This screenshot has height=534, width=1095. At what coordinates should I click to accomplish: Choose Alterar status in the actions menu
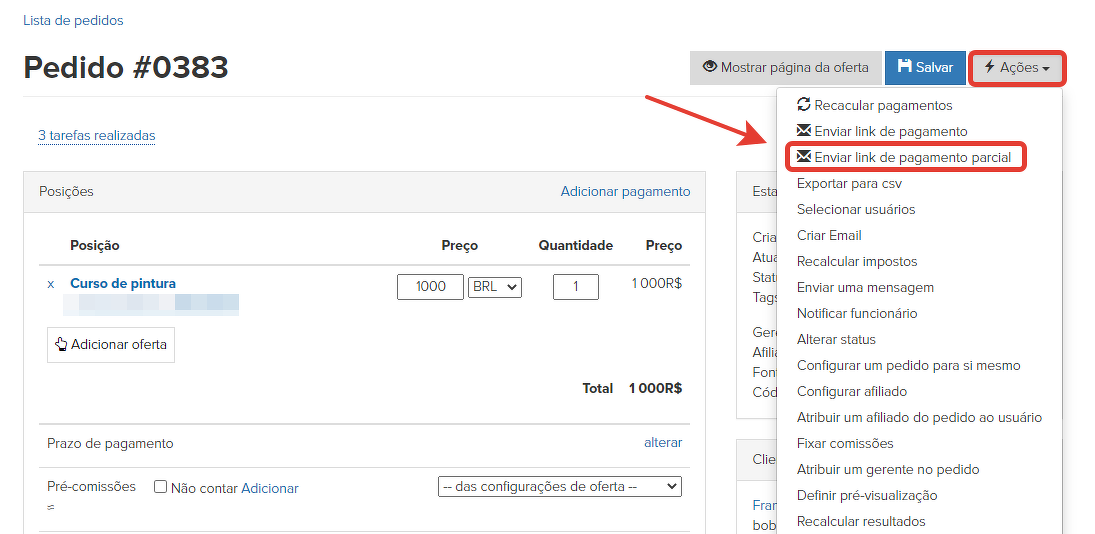click(836, 339)
